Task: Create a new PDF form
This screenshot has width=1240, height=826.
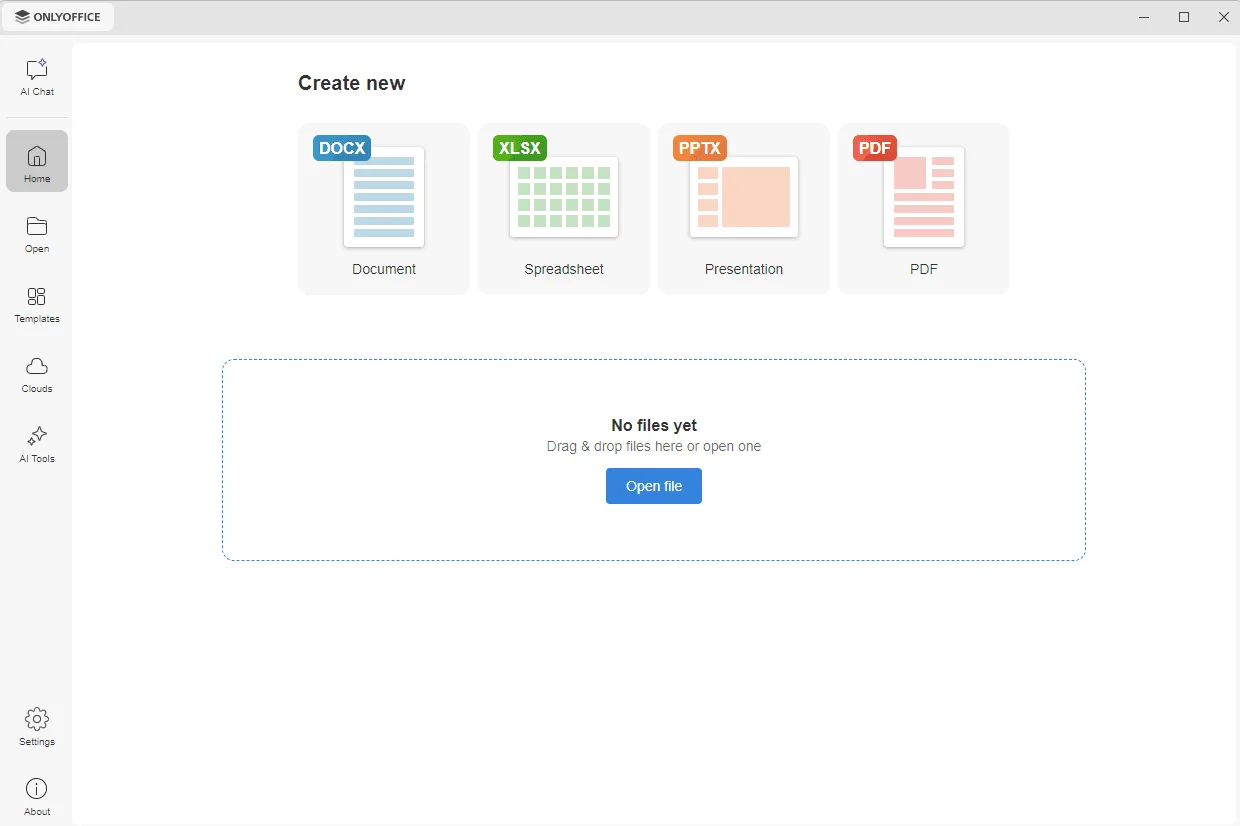Action: 924,209
